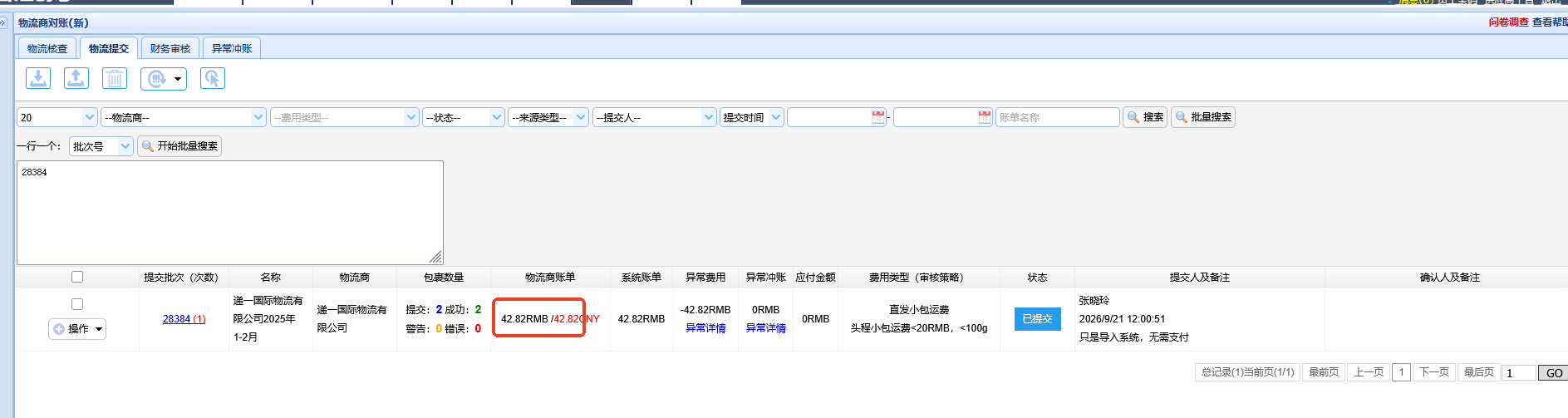Open the 28384 (1) batch link

tap(184, 319)
